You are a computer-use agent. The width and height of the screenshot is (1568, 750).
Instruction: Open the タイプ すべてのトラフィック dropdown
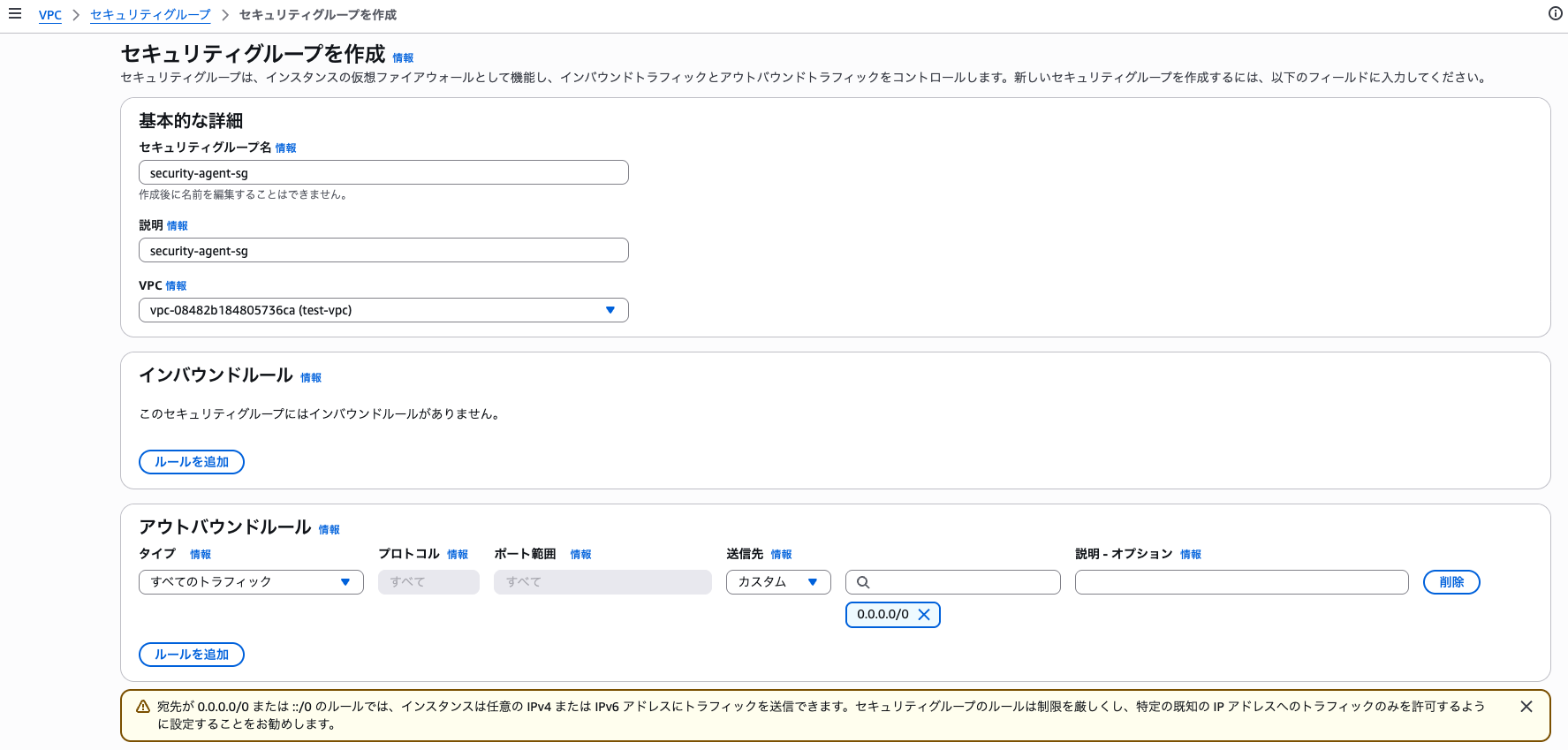click(251, 582)
